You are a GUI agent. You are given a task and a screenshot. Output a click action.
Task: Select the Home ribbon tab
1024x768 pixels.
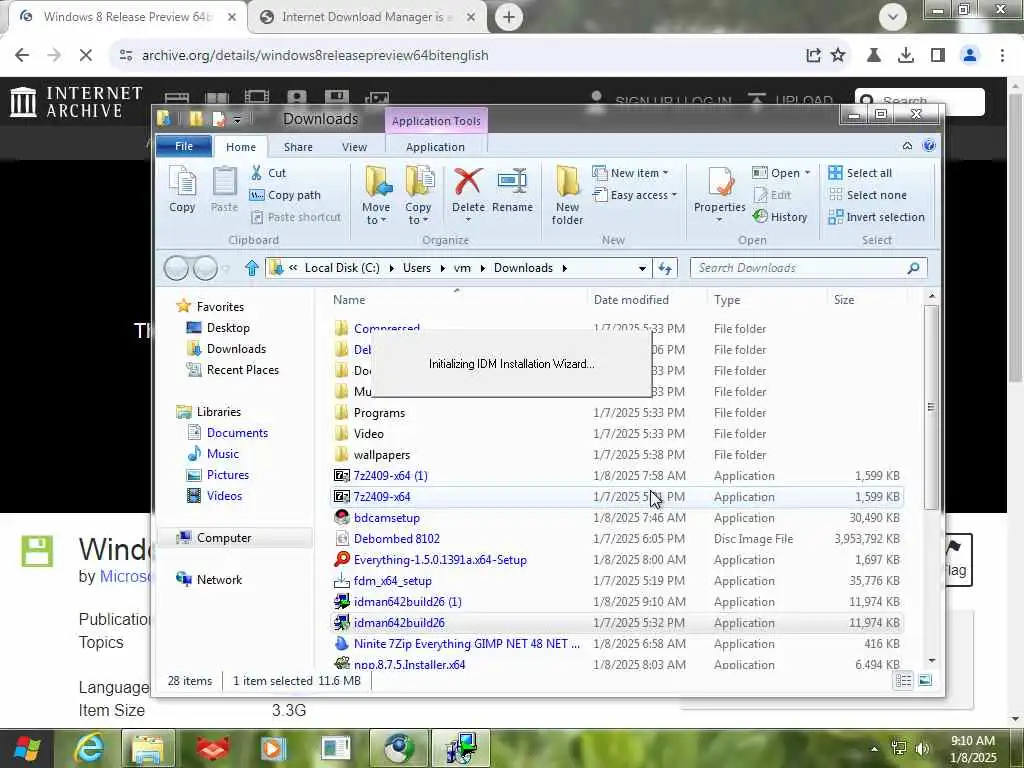(x=240, y=147)
